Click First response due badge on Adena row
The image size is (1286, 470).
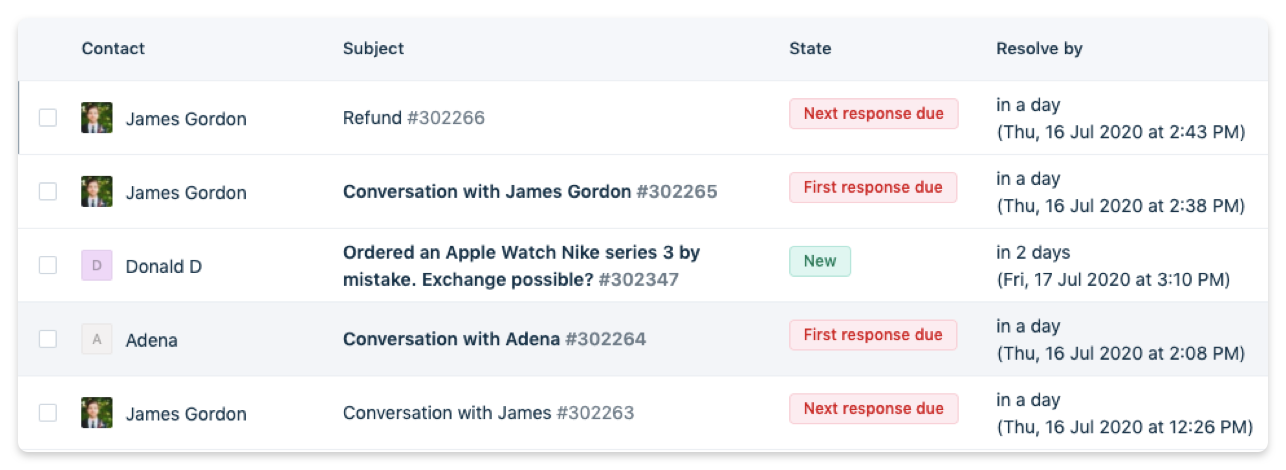(x=873, y=335)
